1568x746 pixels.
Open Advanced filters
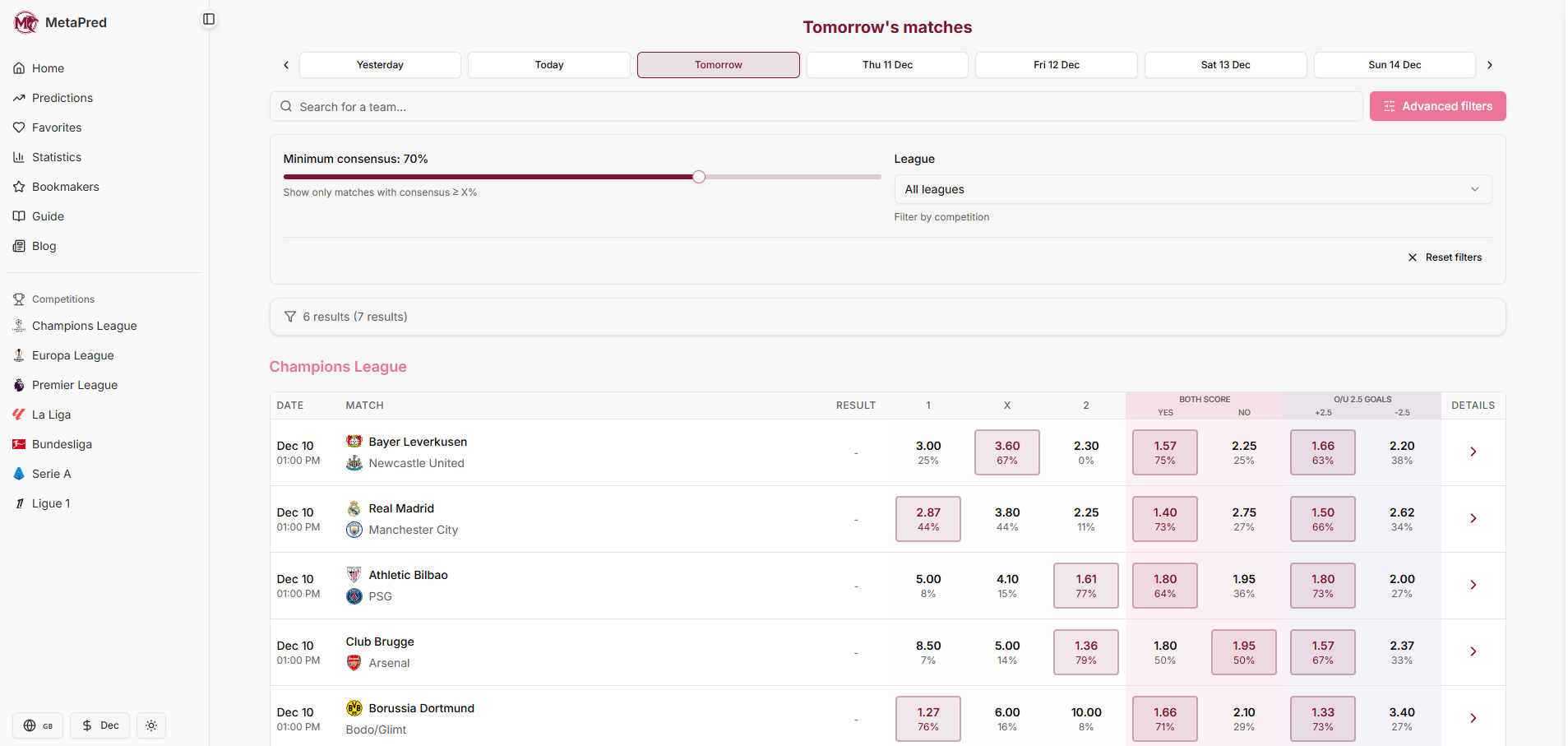click(1437, 106)
